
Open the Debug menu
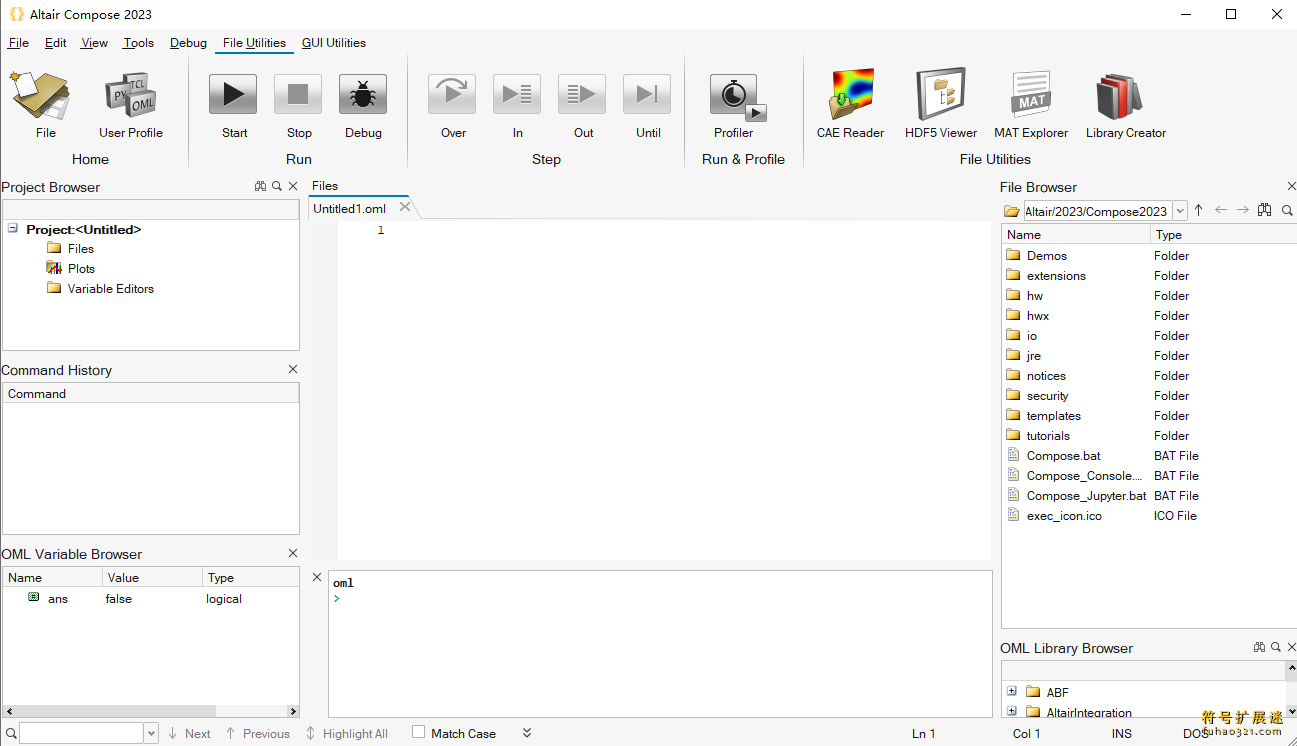click(x=188, y=43)
